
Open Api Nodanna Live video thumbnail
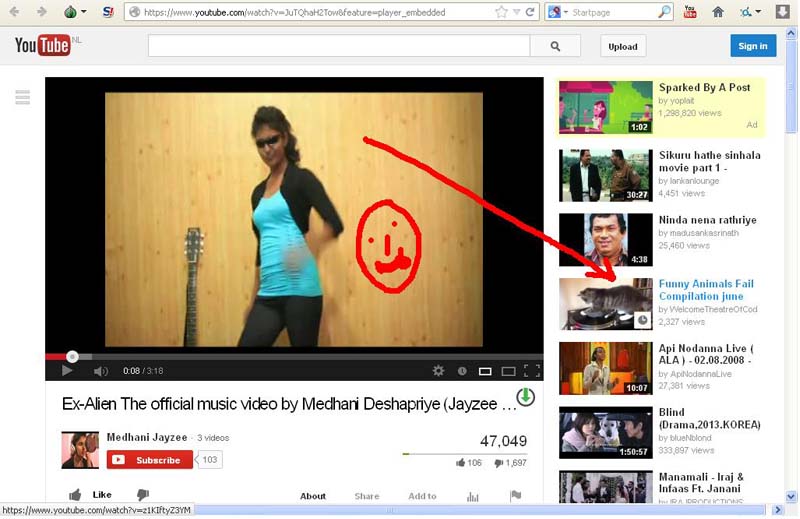pyautogui.click(x=606, y=368)
